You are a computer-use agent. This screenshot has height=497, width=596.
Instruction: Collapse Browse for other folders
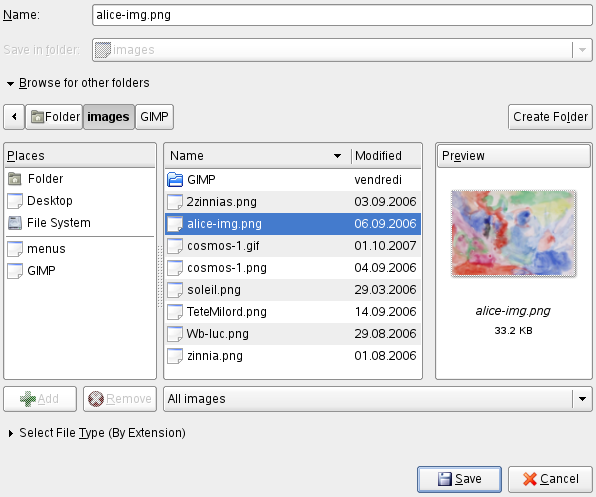click(10, 83)
